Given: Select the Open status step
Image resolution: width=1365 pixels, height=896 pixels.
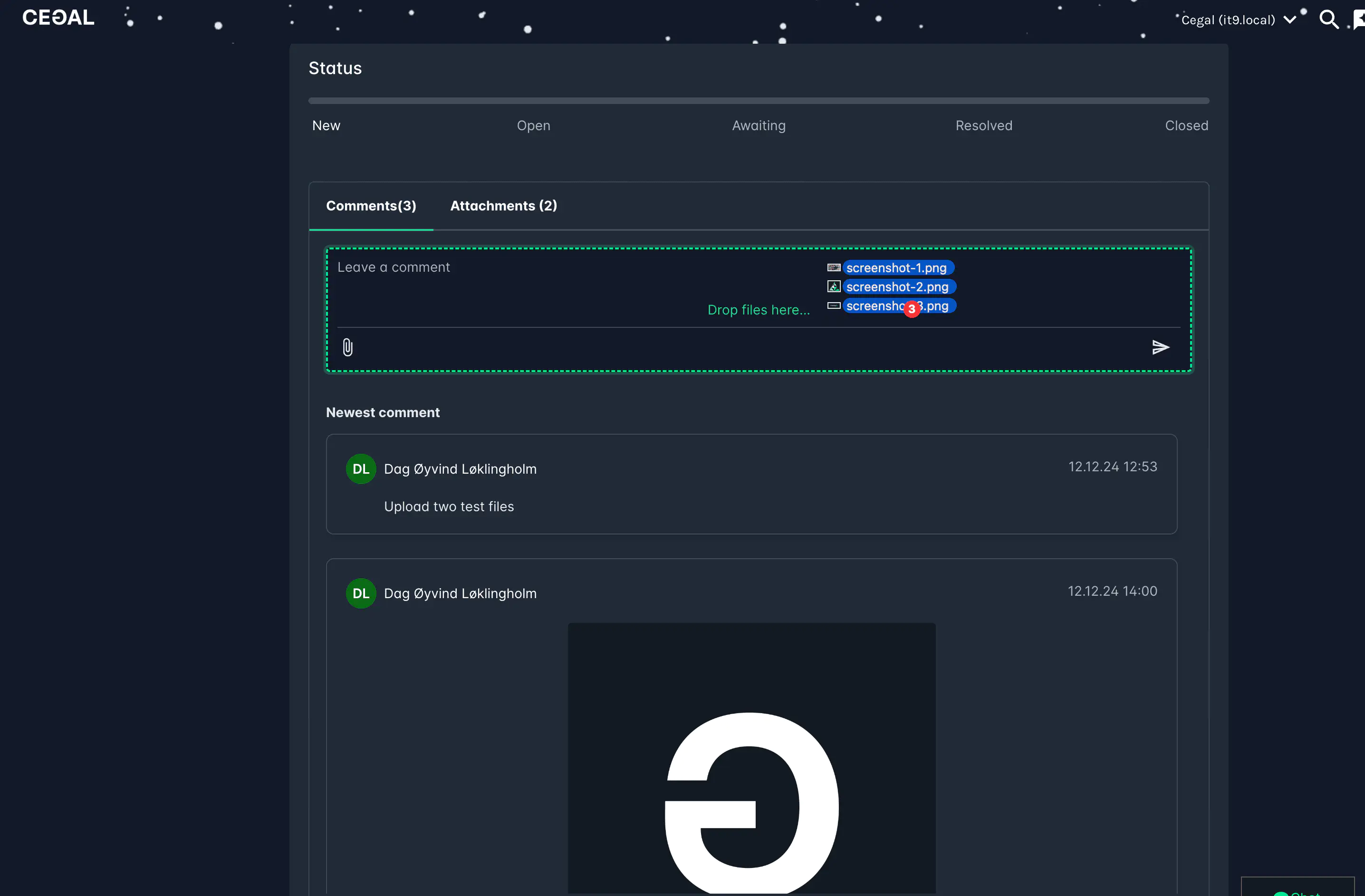Looking at the screenshot, I should coord(533,125).
